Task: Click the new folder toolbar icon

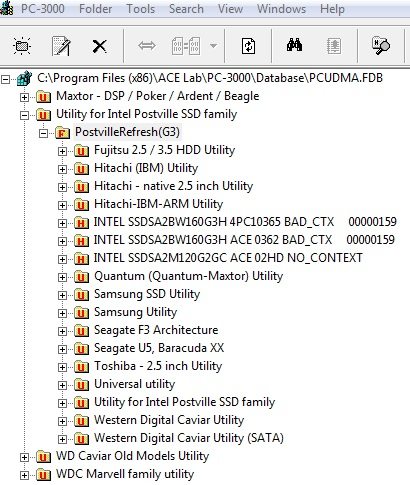Action: [22, 46]
